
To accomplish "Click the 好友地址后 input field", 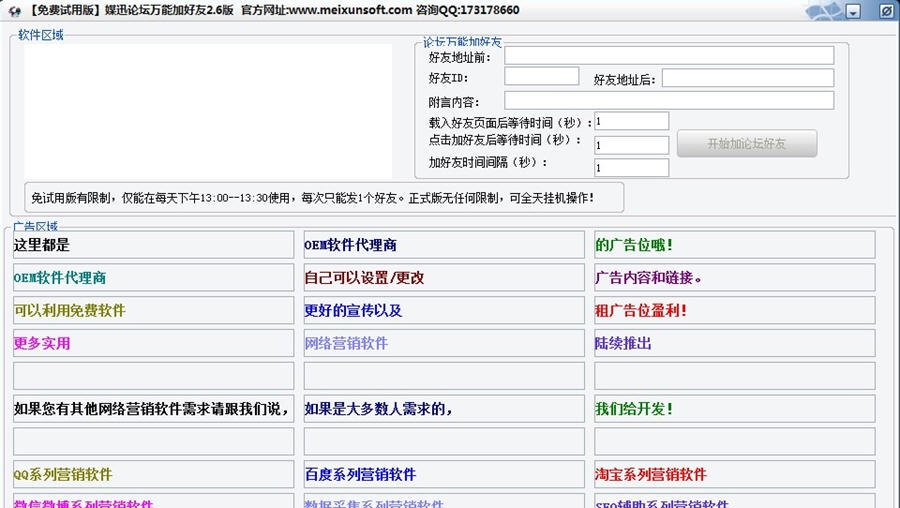I will 748,78.
